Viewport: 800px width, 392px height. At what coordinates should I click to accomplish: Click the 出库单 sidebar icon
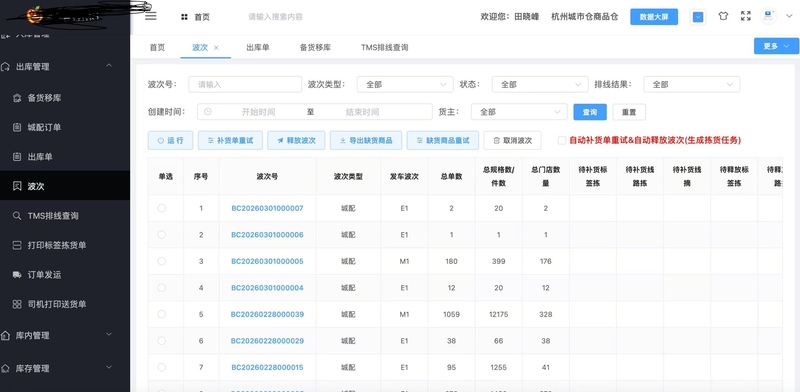point(17,157)
